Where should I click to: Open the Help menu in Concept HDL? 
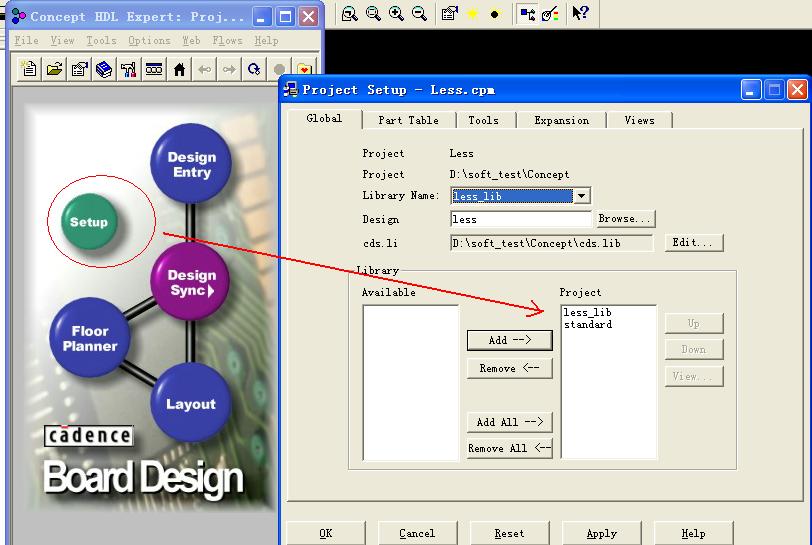coord(266,40)
